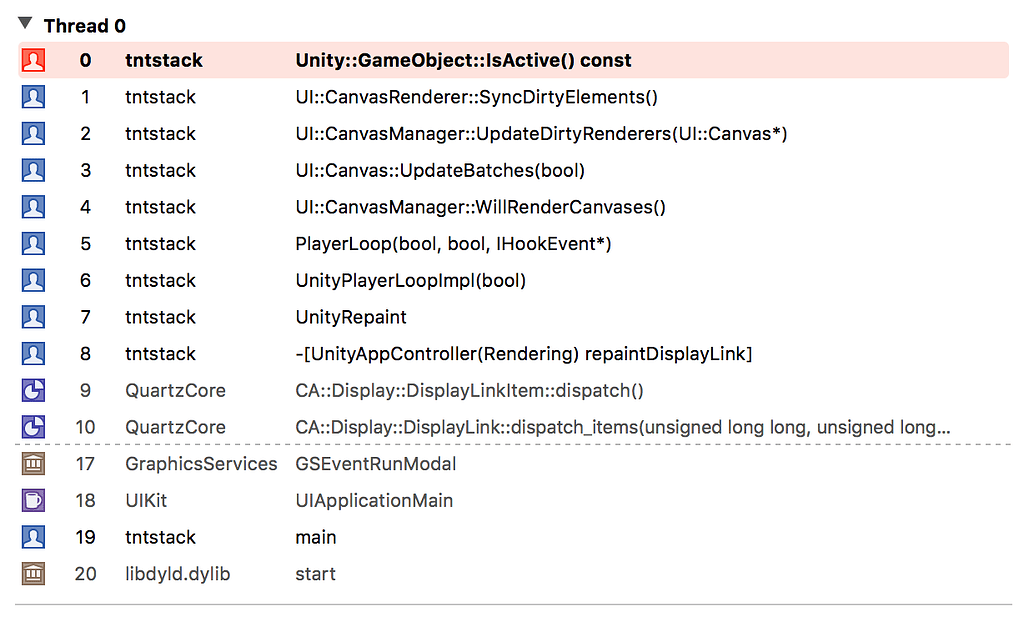This screenshot has width=1024, height=642.
Task: Click the UIKit cup icon on frame 18
Action: coord(33,500)
